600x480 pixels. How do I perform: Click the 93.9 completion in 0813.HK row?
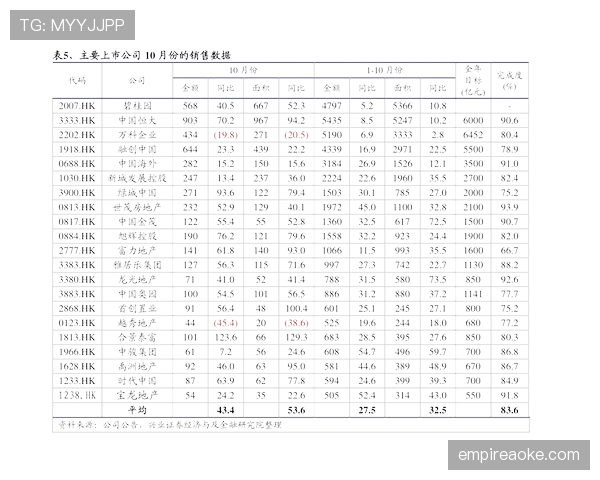point(509,207)
